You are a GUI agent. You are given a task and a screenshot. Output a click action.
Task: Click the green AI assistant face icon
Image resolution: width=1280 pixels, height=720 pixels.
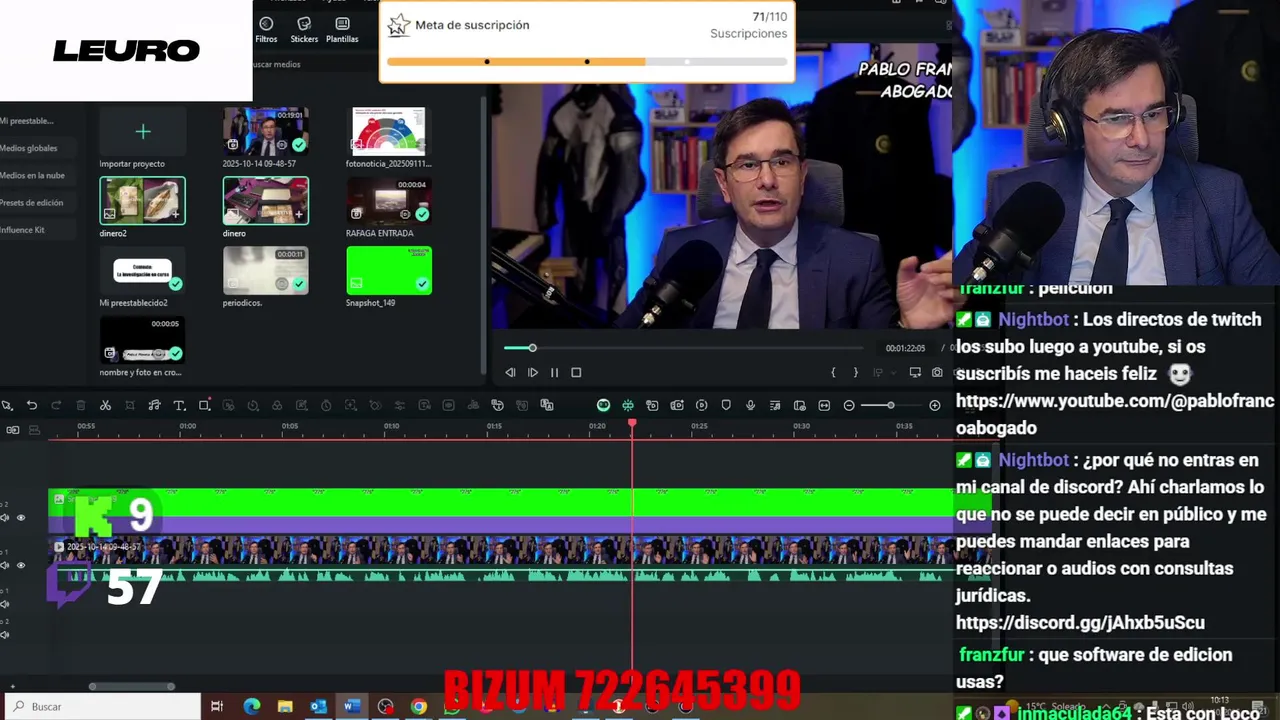point(603,405)
